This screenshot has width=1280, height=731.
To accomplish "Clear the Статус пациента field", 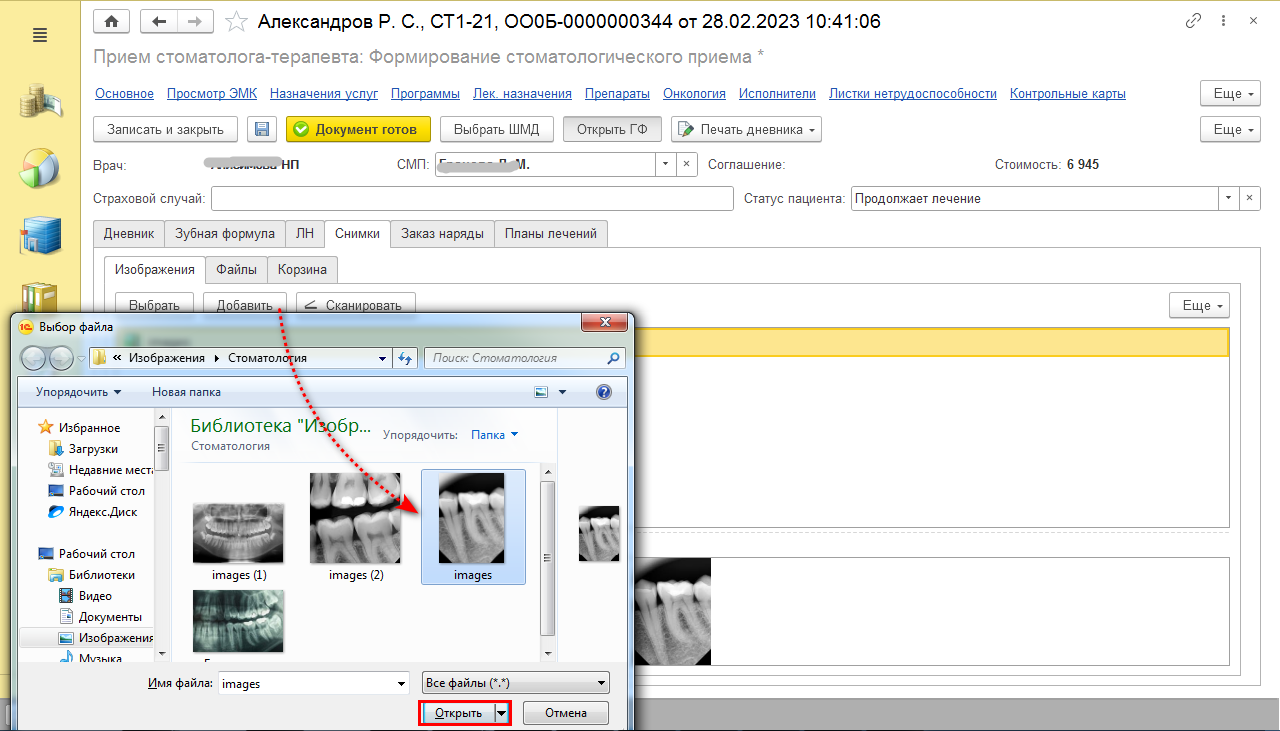I will (x=1250, y=199).
